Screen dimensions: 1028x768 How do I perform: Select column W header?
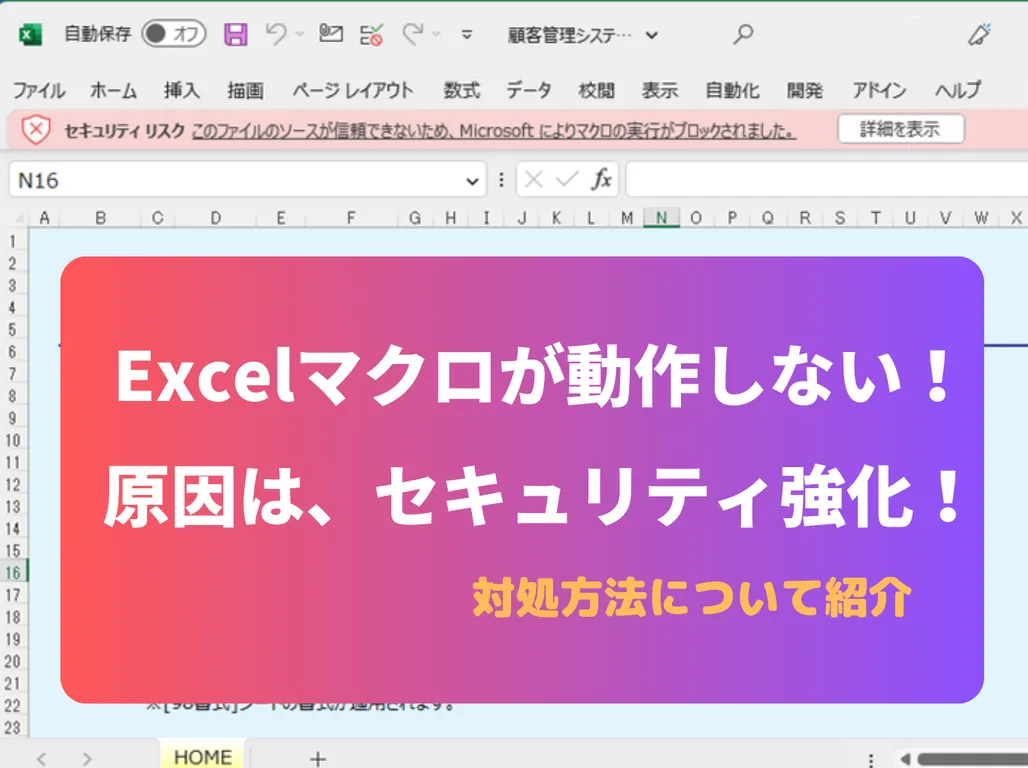click(981, 218)
